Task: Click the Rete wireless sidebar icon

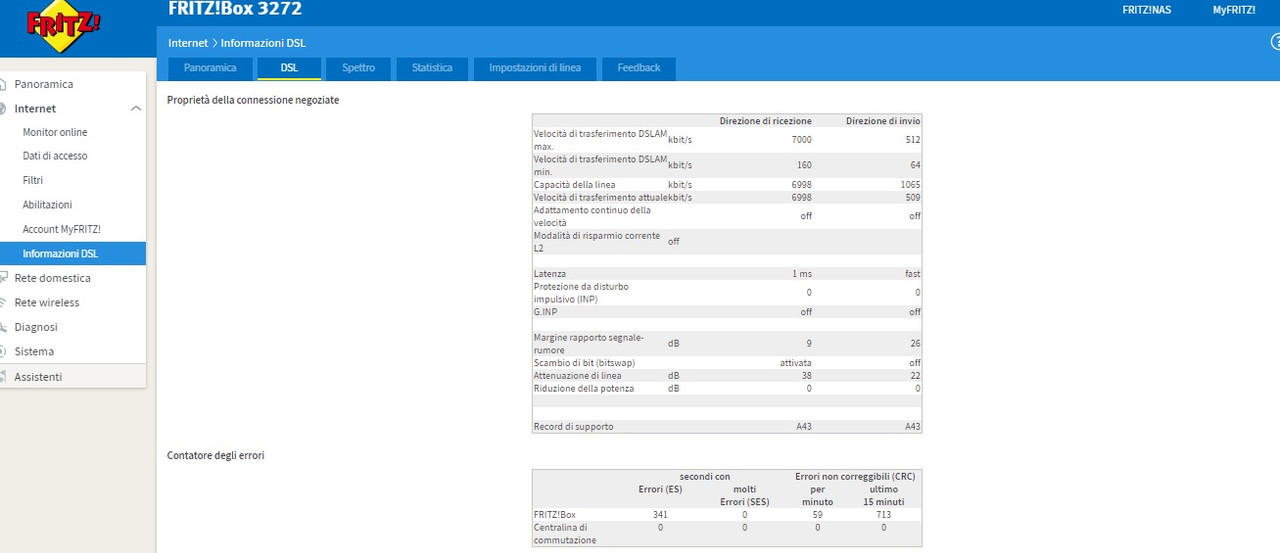Action: tap(4, 302)
